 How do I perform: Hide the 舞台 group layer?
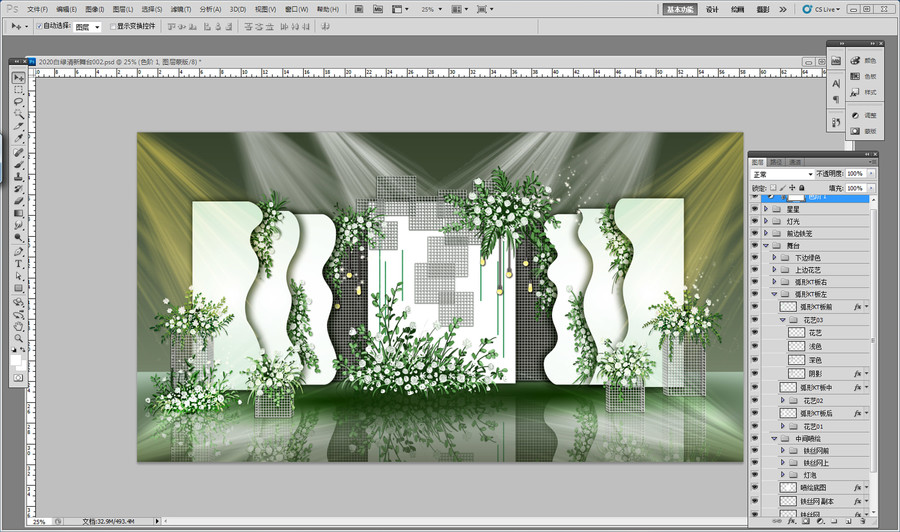point(755,246)
